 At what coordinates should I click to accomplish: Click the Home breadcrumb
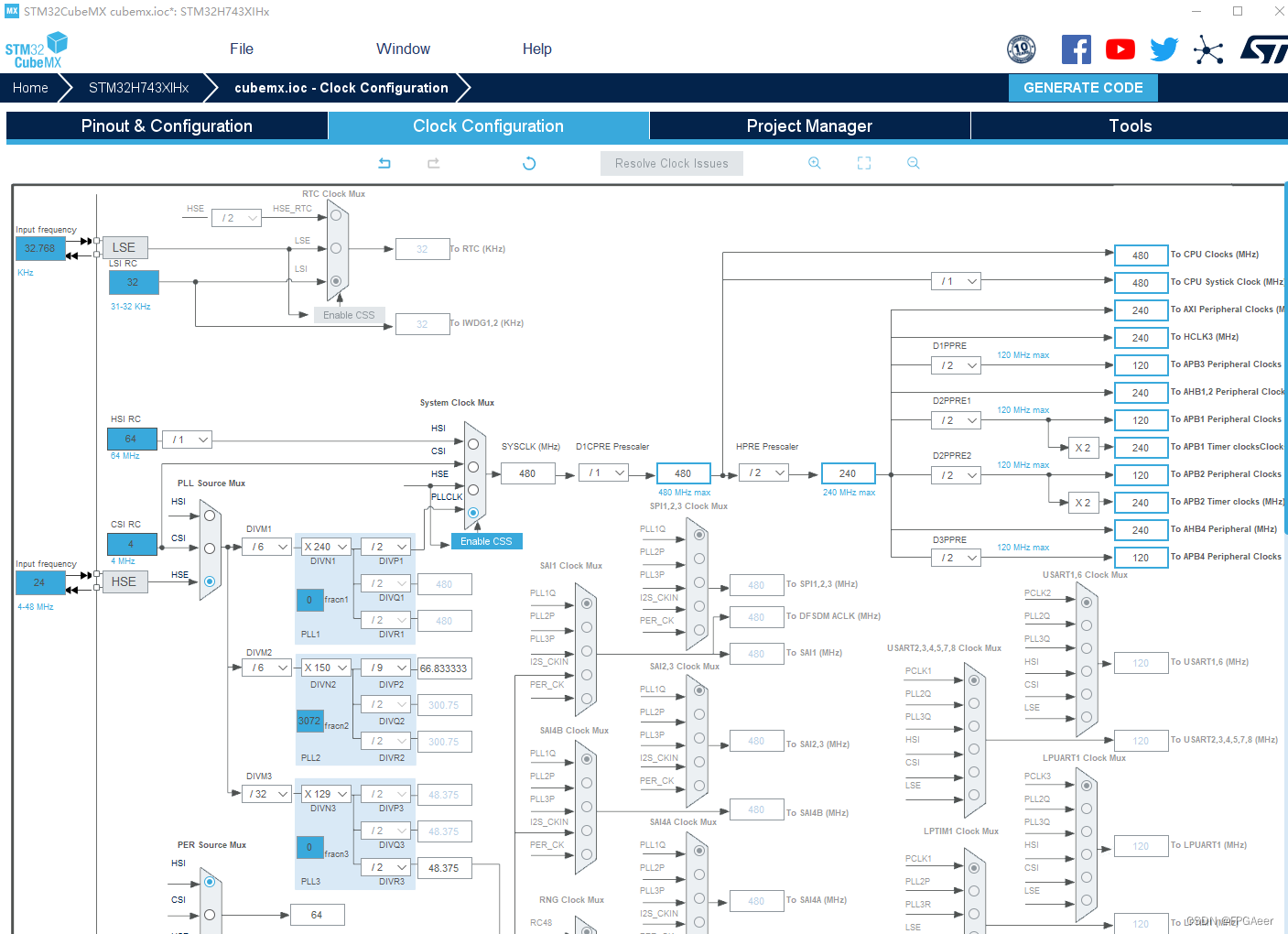tap(30, 88)
